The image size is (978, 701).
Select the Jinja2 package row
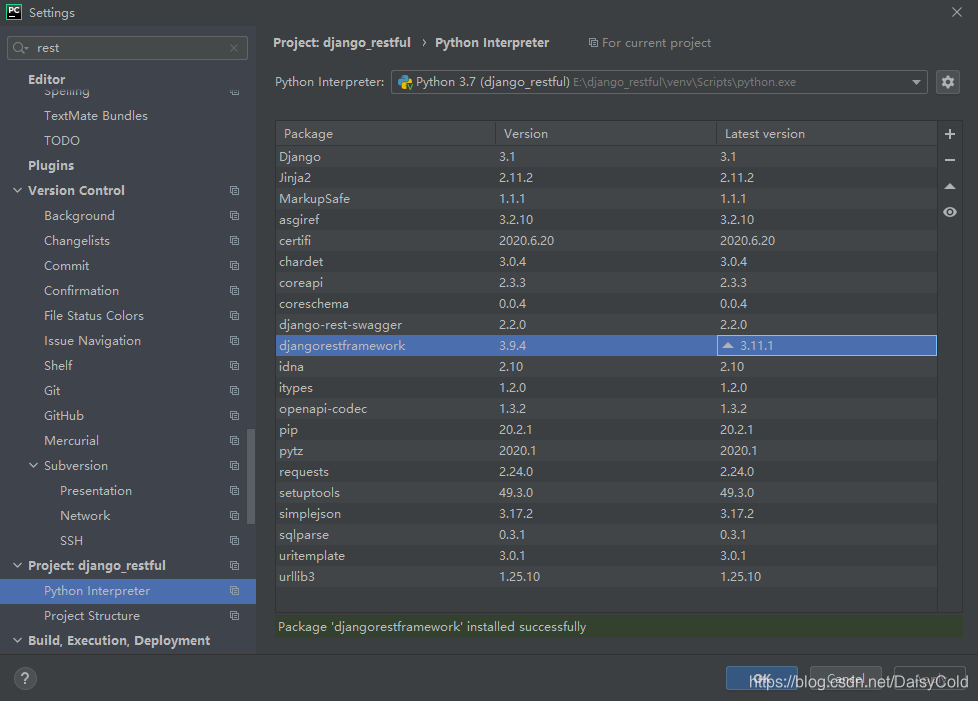(x=606, y=178)
